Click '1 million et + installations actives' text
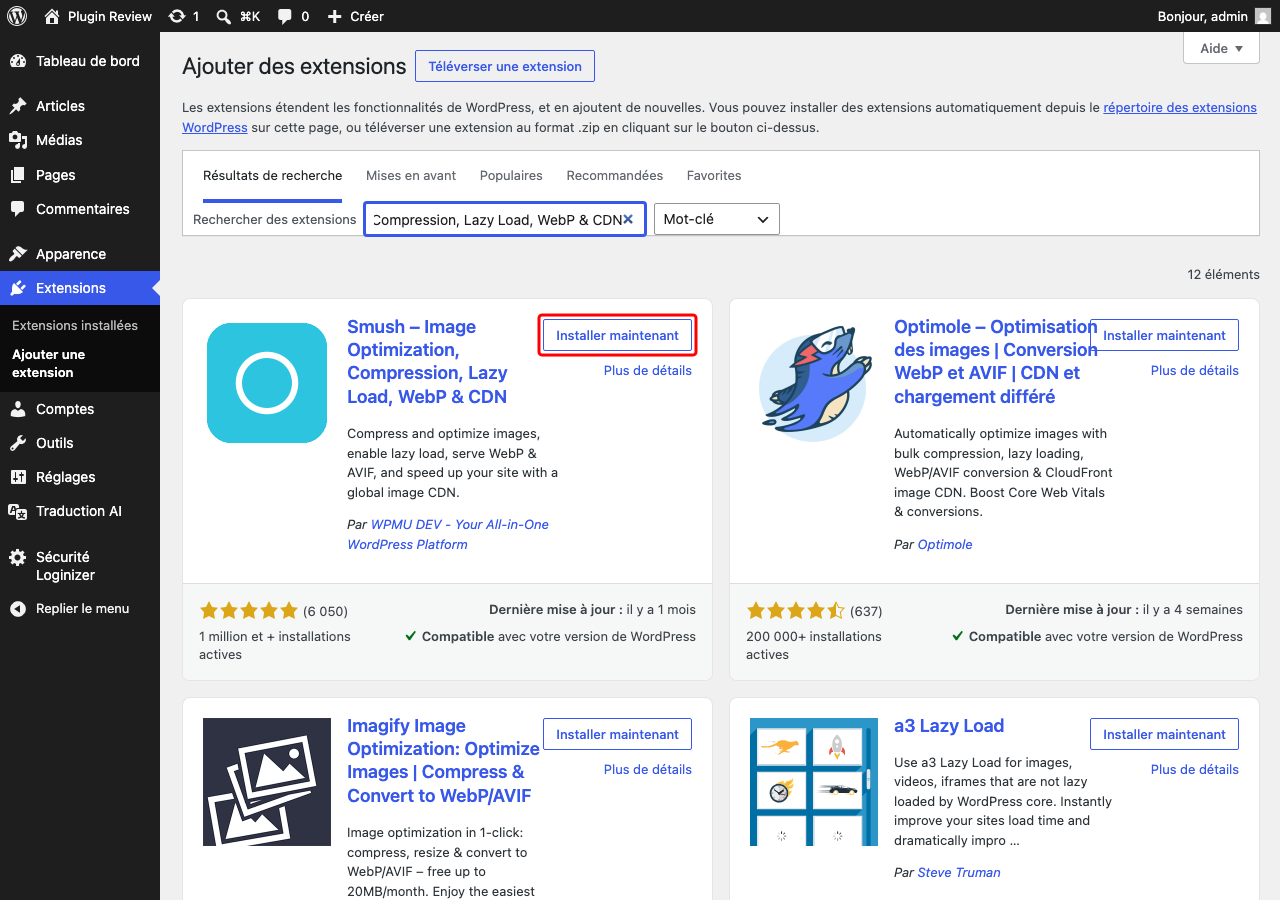Screen dimensions: 1280x900 click(275, 646)
